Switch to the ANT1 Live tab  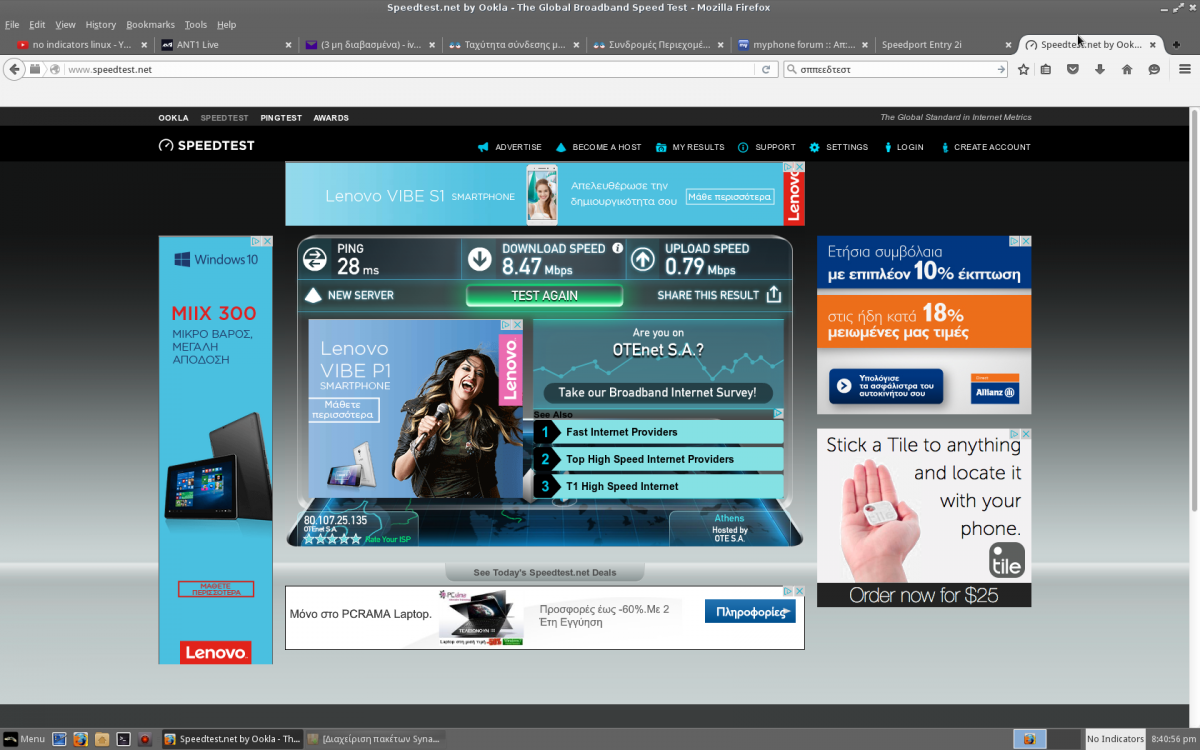tap(225, 44)
